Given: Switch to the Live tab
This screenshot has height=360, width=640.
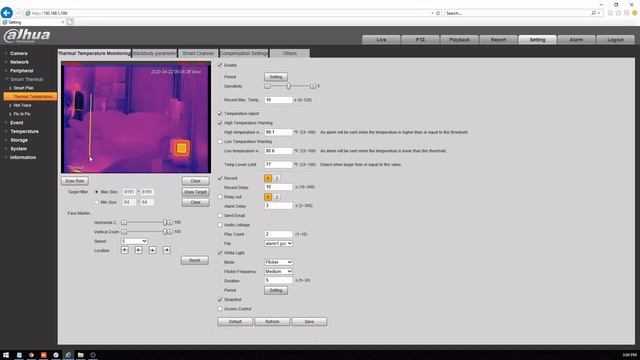Looking at the screenshot, I should pos(381,40).
